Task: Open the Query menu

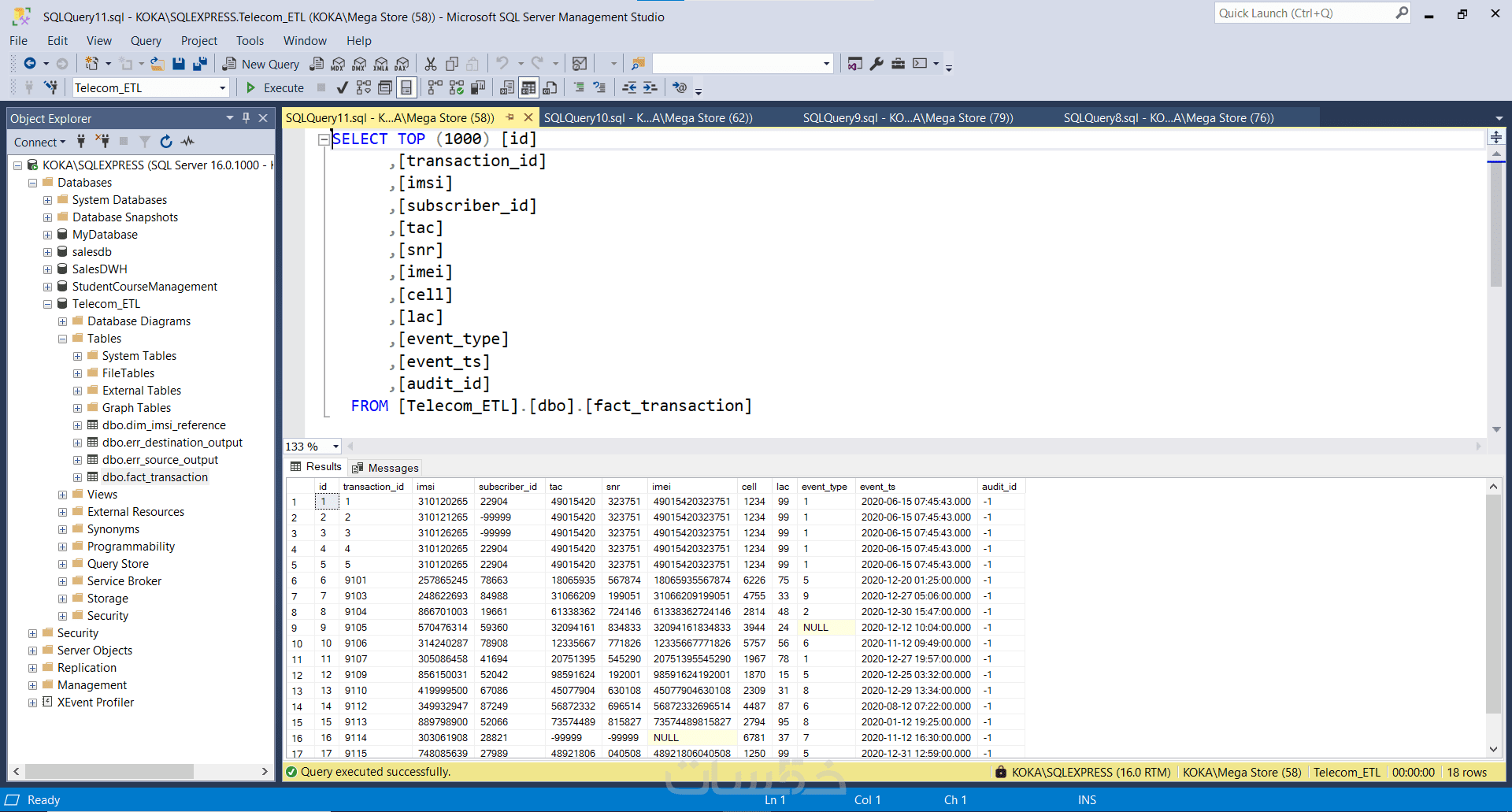Action: [146, 41]
